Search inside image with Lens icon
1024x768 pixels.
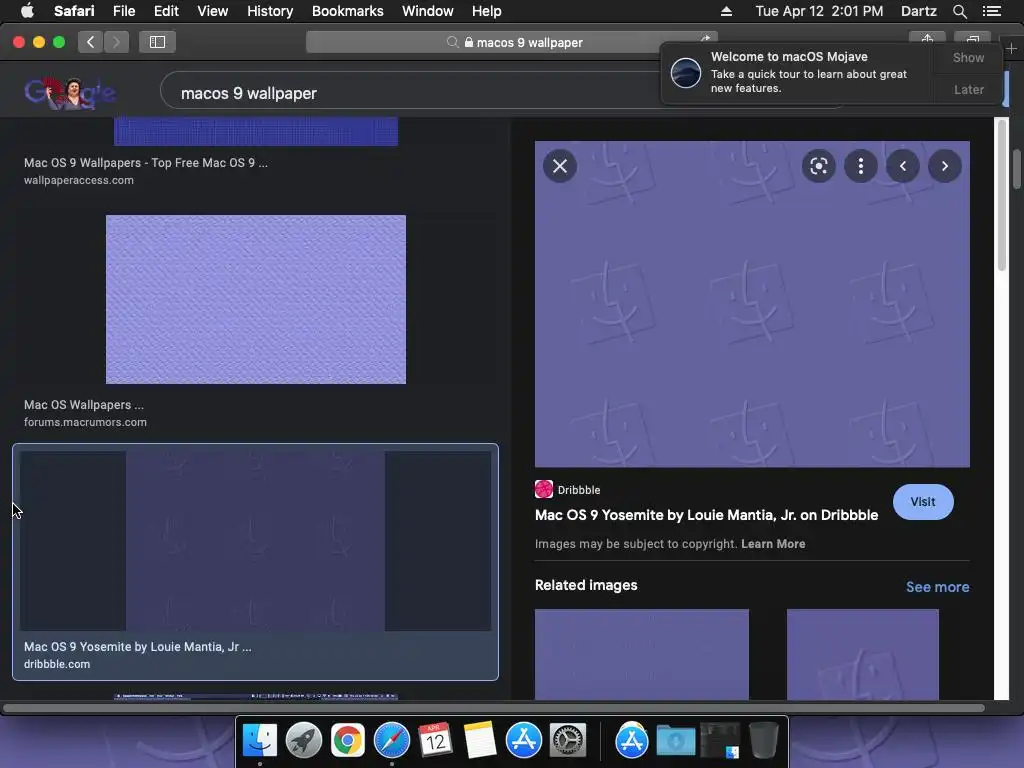[x=818, y=166]
